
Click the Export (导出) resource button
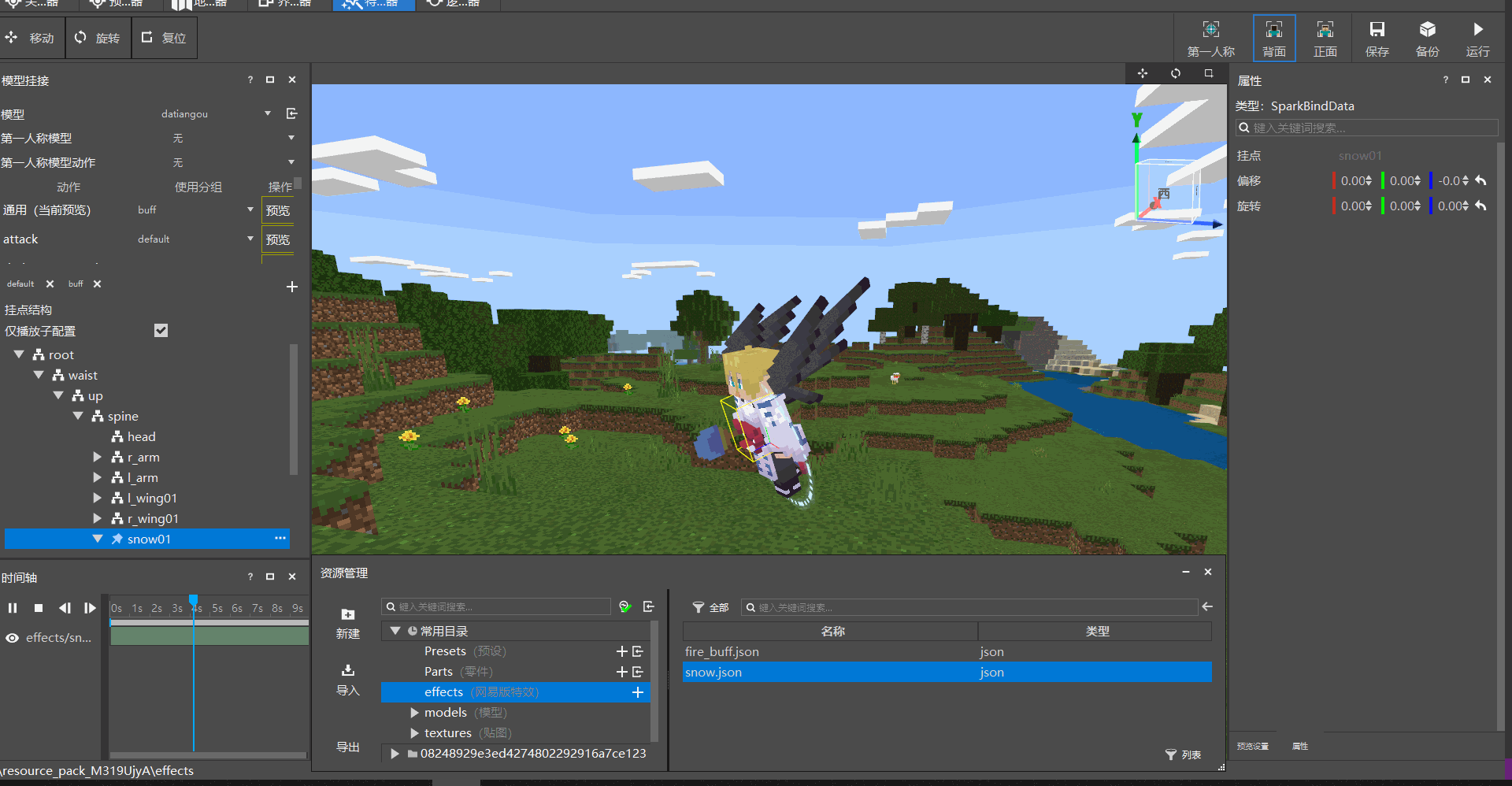[348, 747]
